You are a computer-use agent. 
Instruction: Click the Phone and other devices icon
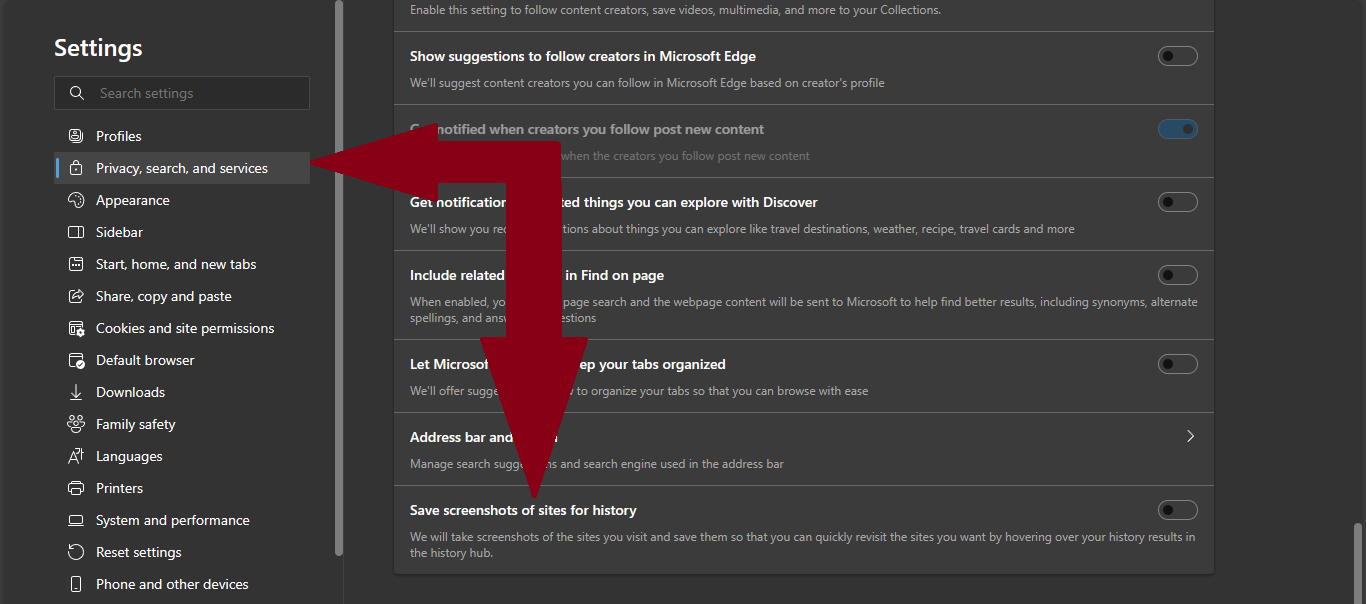click(76, 584)
